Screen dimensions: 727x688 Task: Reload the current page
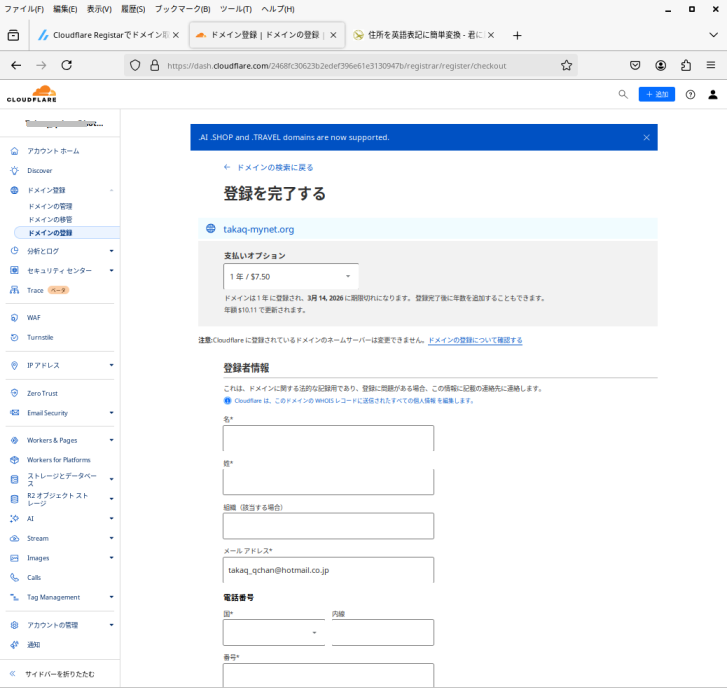66,65
